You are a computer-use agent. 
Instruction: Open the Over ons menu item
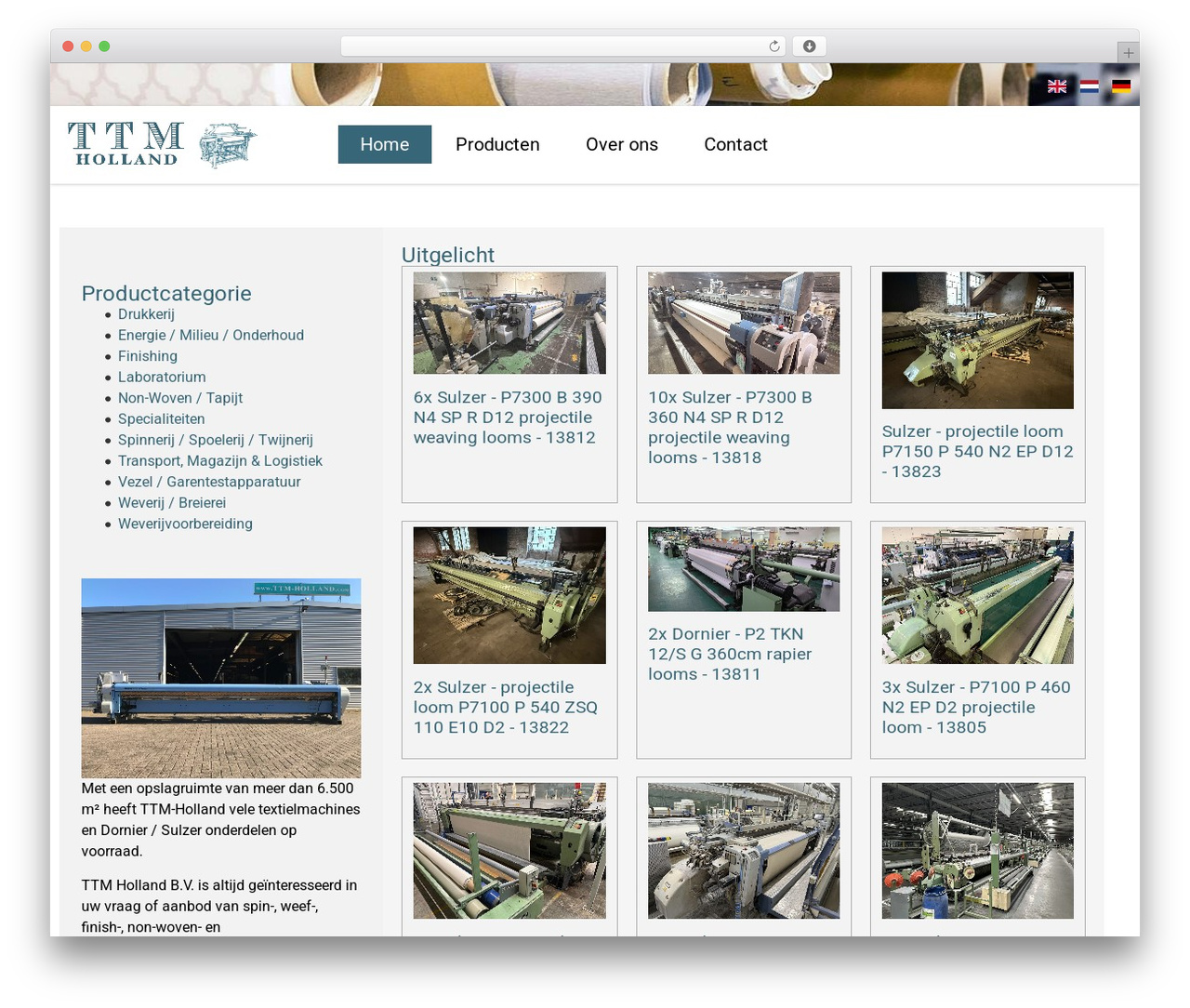pyautogui.click(x=622, y=144)
